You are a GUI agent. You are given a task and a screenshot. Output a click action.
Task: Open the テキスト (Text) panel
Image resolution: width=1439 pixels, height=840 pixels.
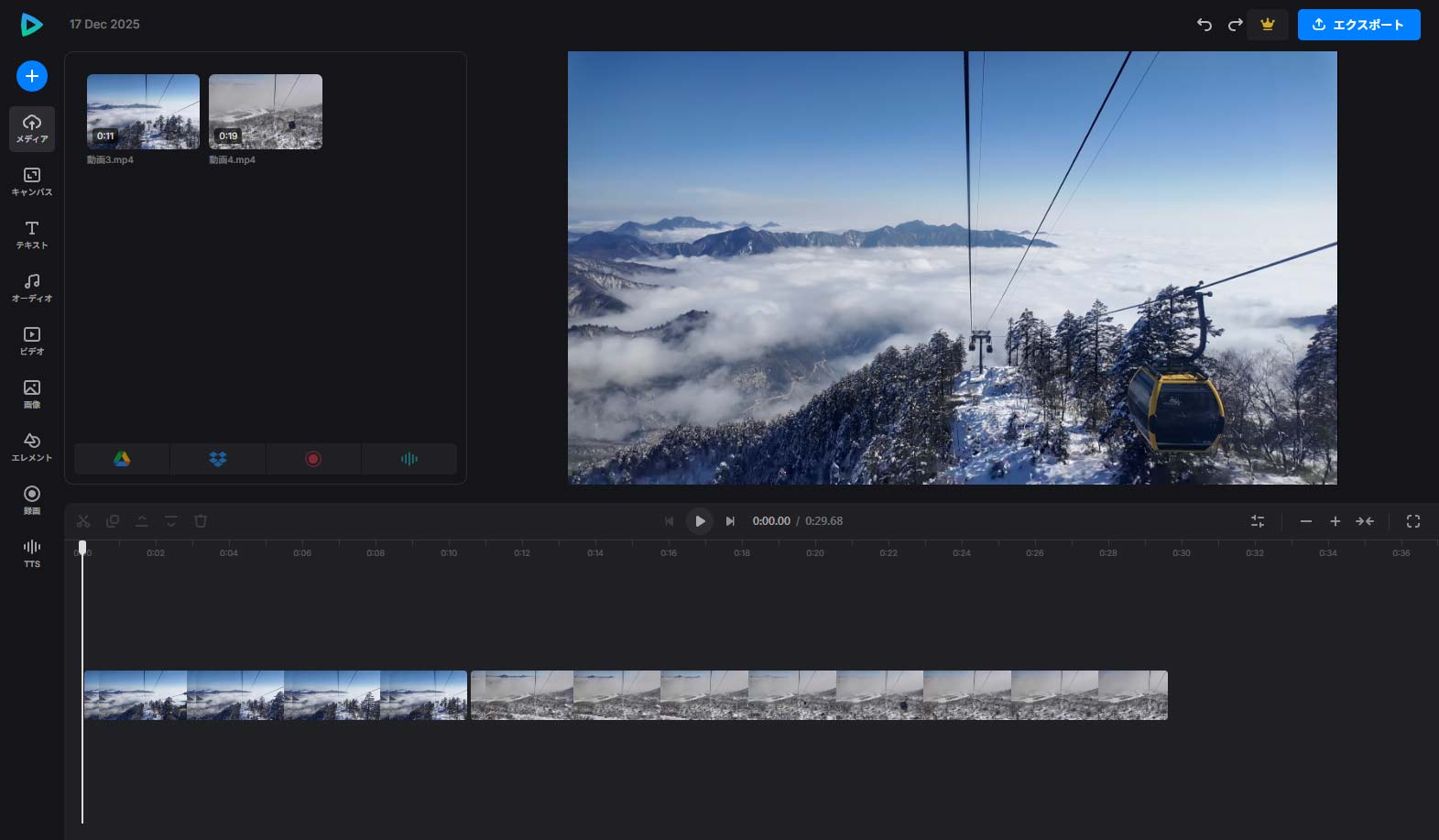(x=32, y=235)
